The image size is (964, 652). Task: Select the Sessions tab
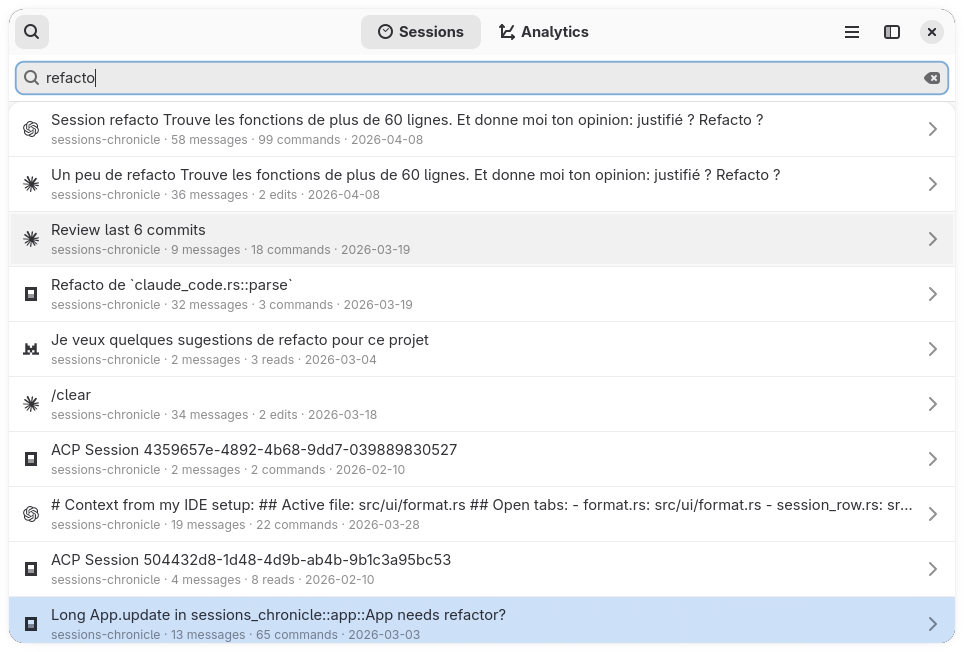coord(421,31)
